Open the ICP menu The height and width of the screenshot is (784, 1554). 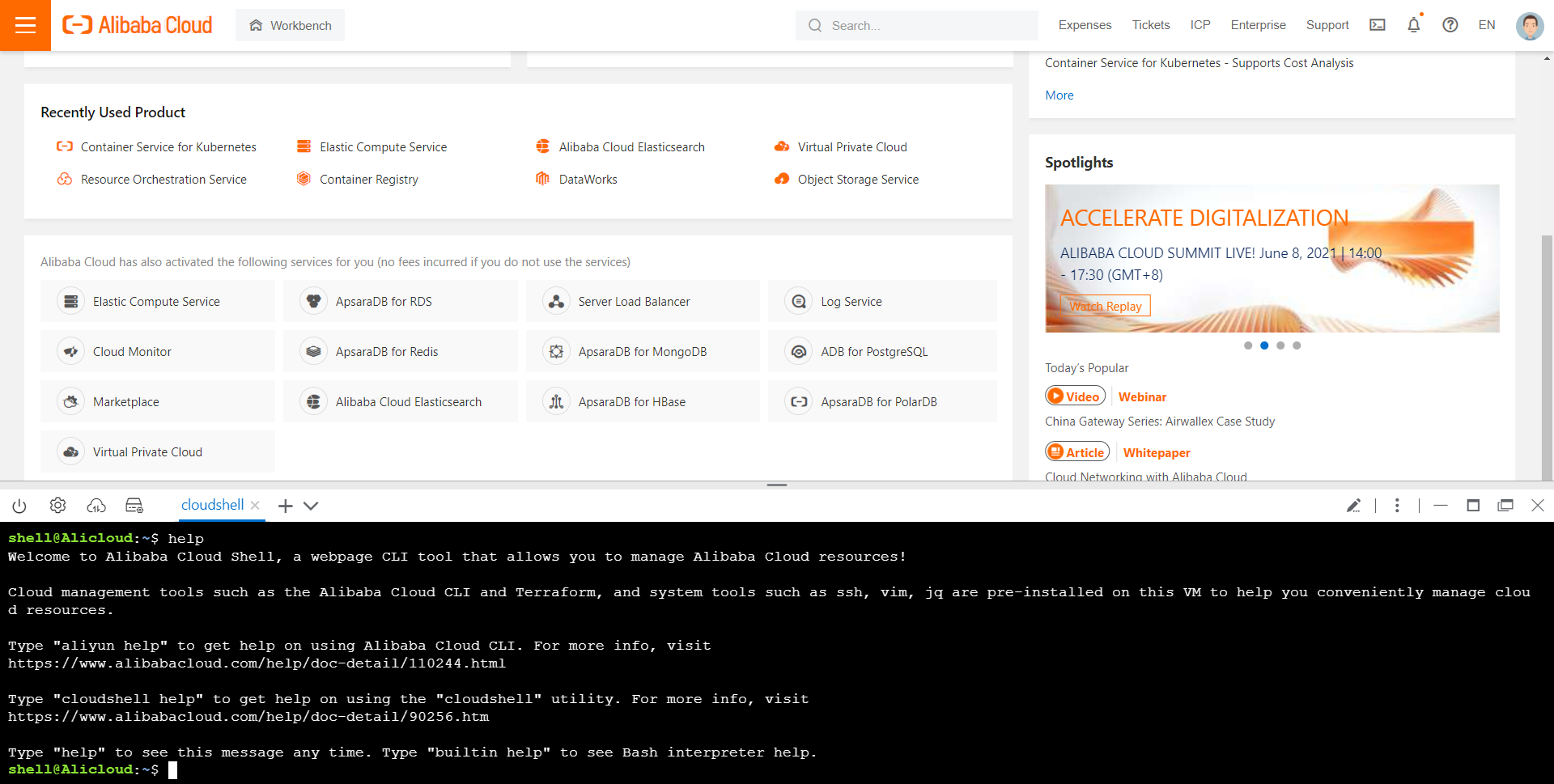1200,25
